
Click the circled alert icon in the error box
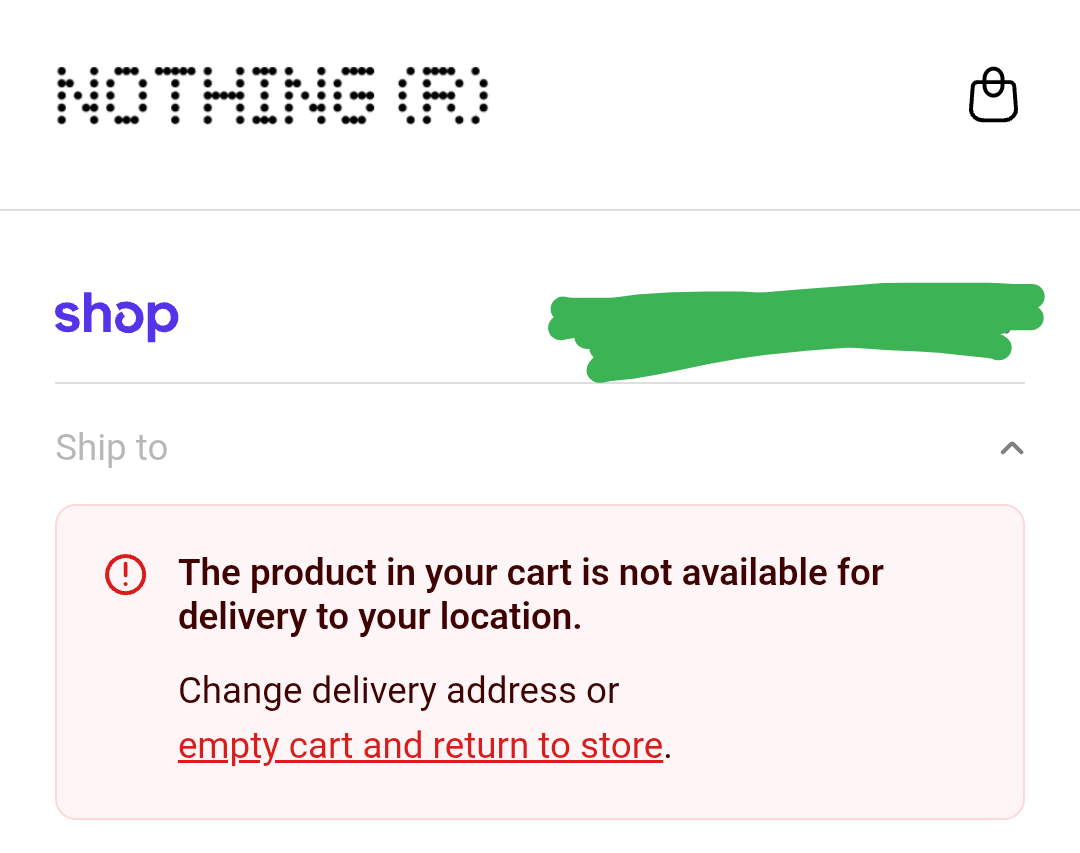coord(126,574)
